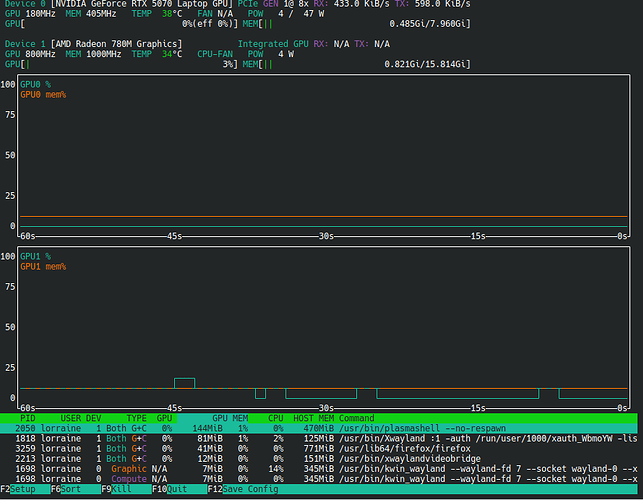Click the GPU0 45s timeline marker
The image size is (643, 500).
click(174, 236)
